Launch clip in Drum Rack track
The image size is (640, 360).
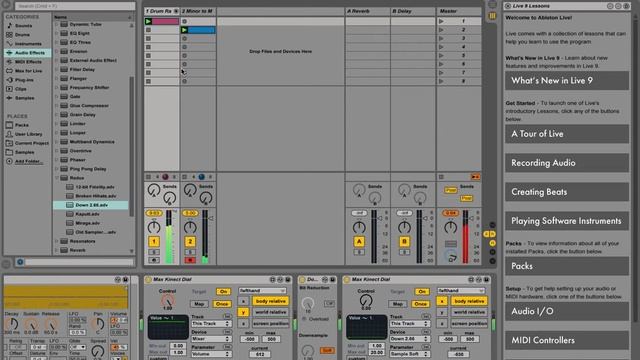point(149,21)
